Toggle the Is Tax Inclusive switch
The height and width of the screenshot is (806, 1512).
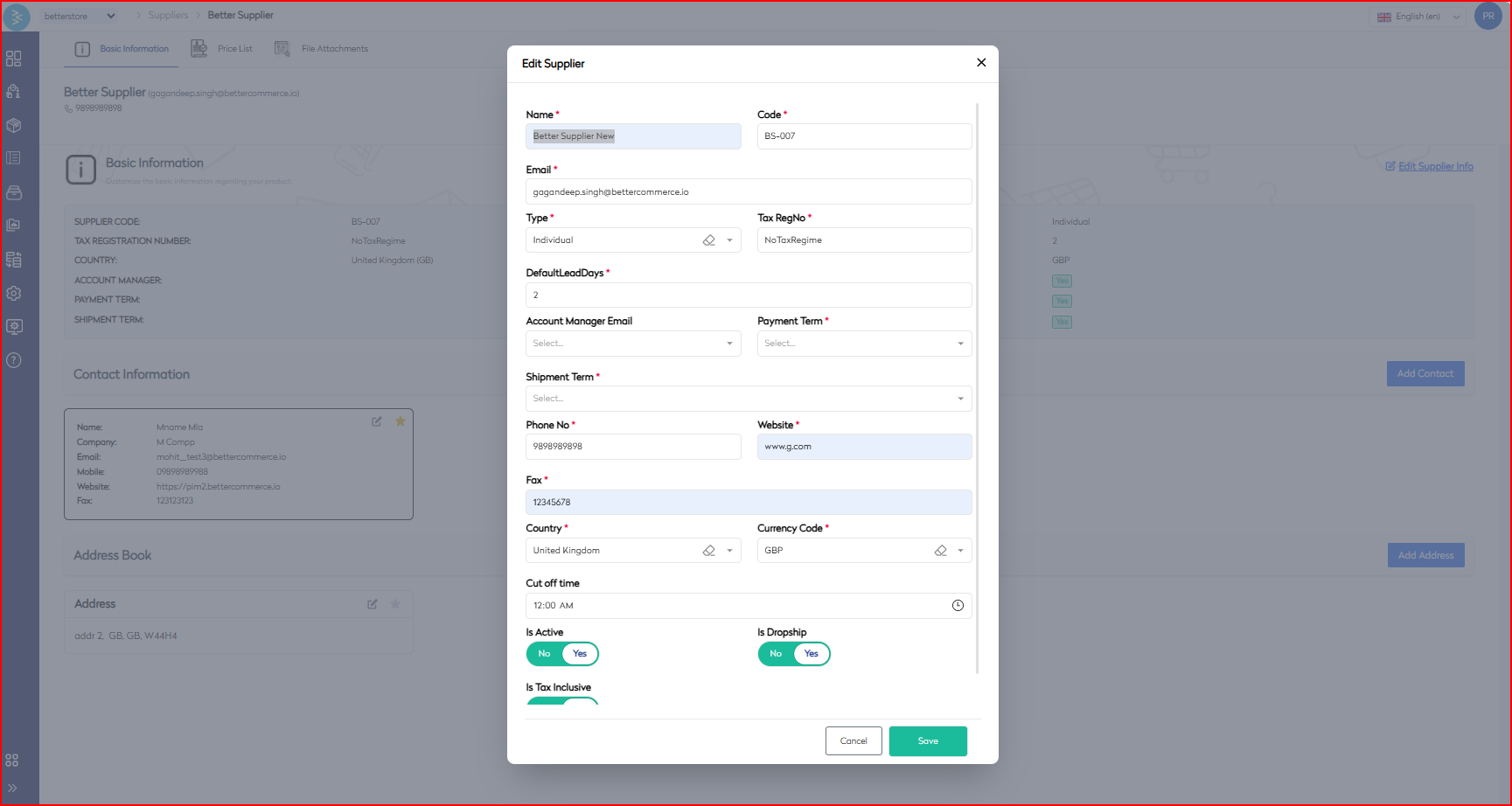[x=562, y=700]
